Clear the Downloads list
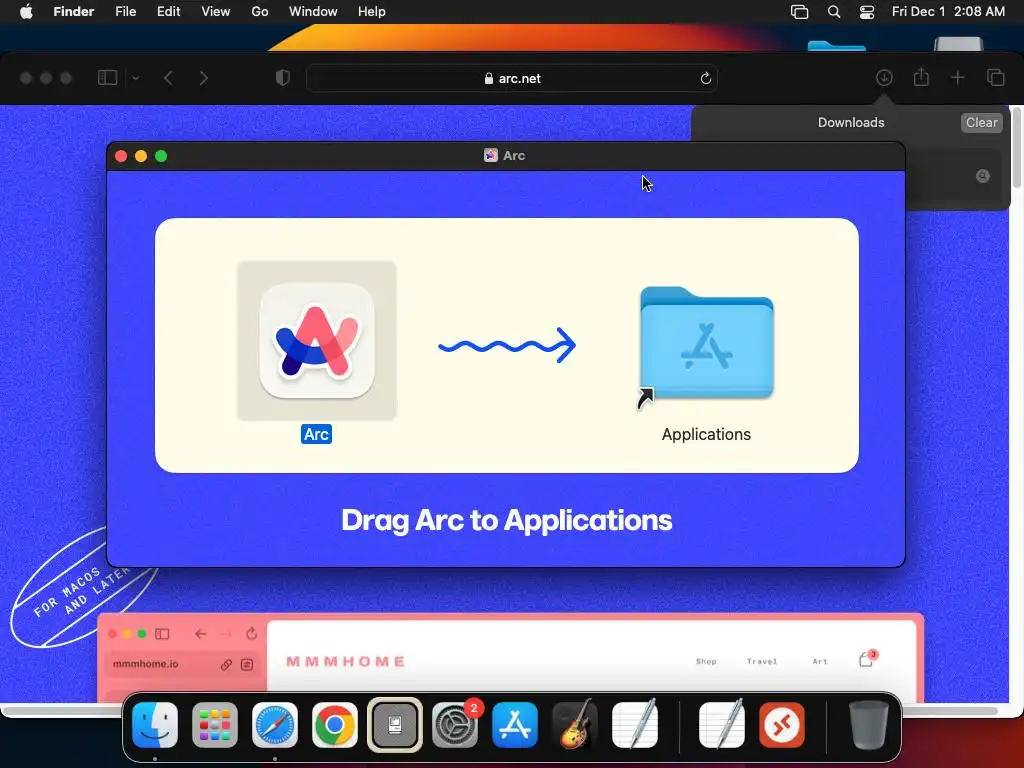The width and height of the screenshot is (1024, 768). tap(981, 122)
